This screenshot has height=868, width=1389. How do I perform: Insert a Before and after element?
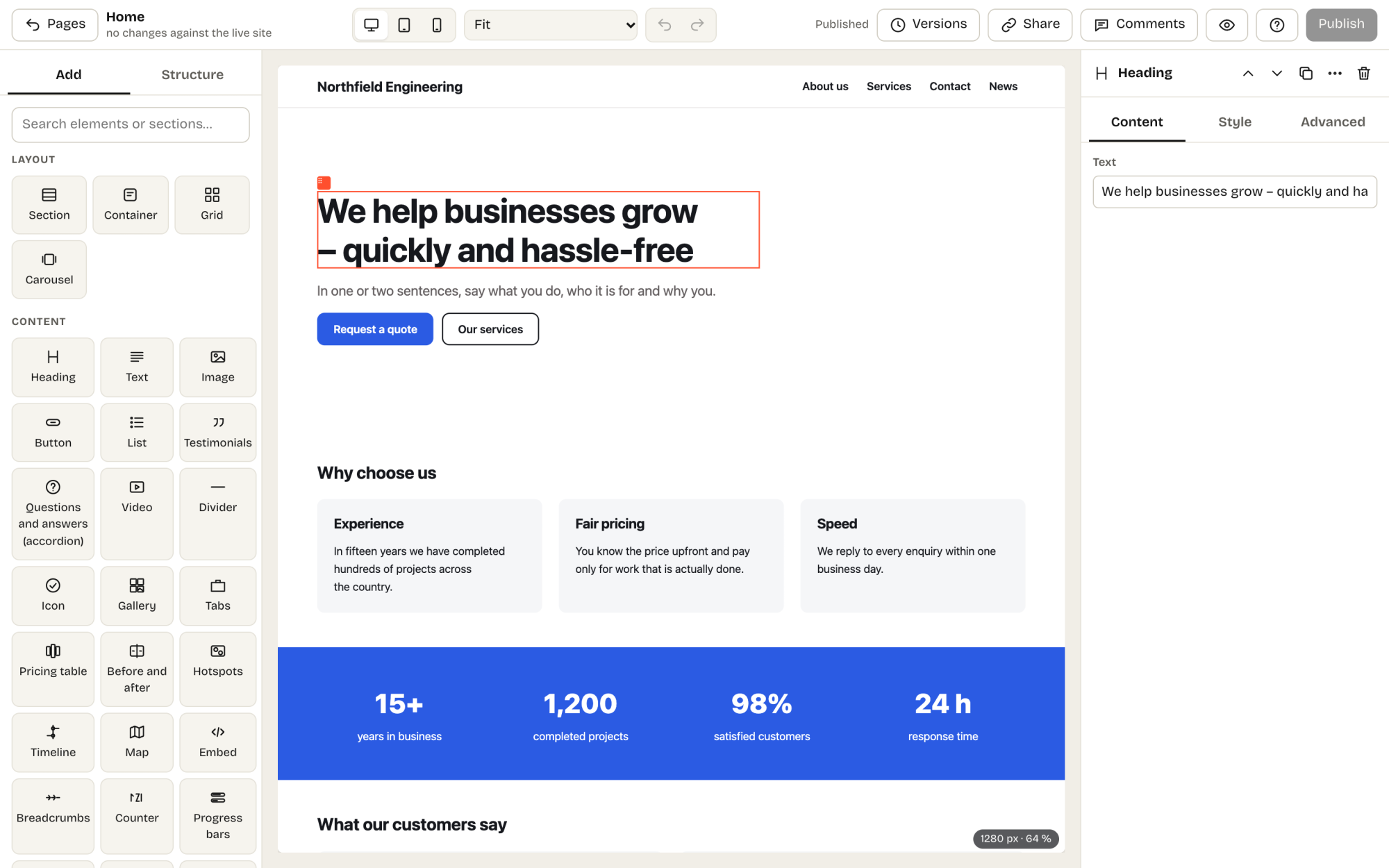(x=137, y=669)
